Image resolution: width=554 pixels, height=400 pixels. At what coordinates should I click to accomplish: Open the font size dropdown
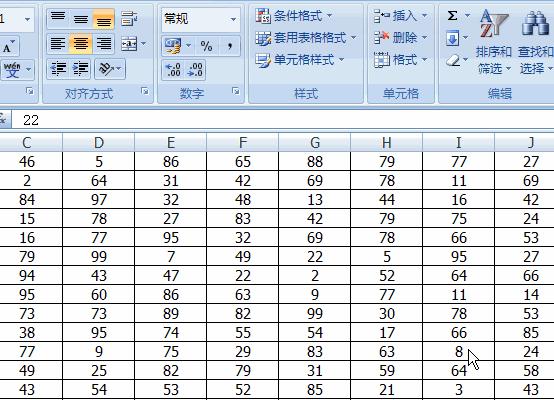click(27, 19)
